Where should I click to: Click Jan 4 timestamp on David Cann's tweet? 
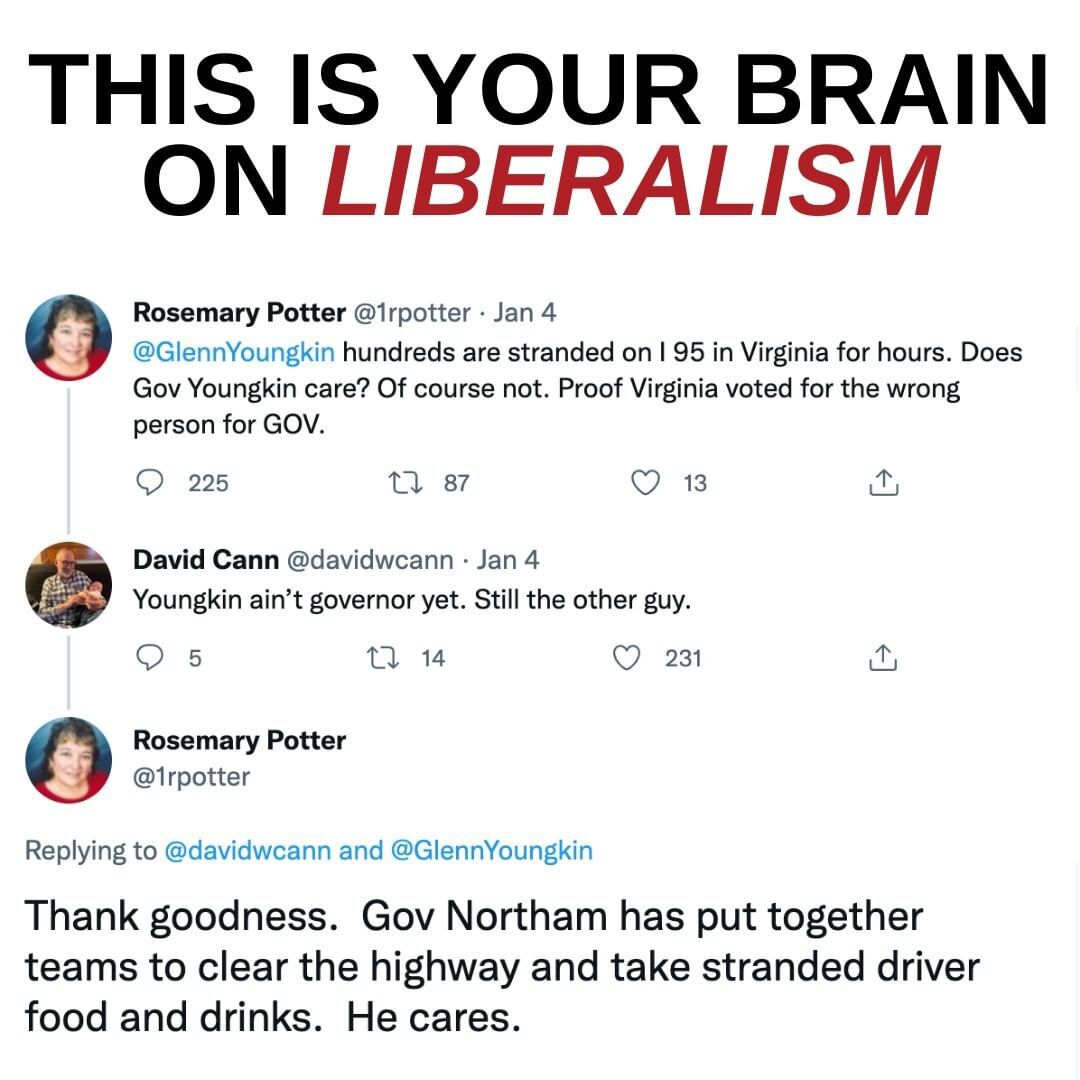[508, 559]
